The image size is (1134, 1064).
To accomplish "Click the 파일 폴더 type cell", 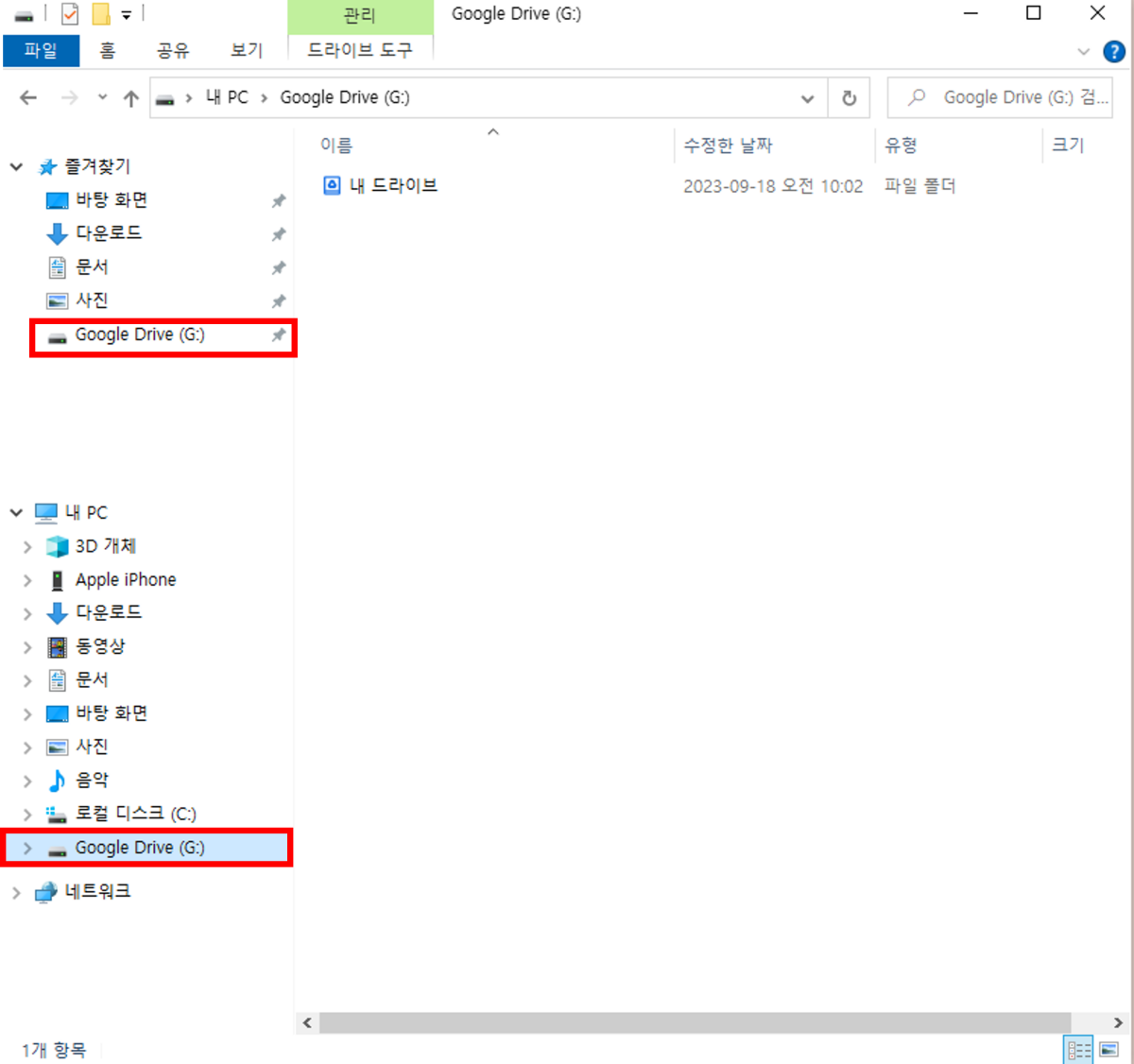I will pyautogui.click(x=919, y=186).
